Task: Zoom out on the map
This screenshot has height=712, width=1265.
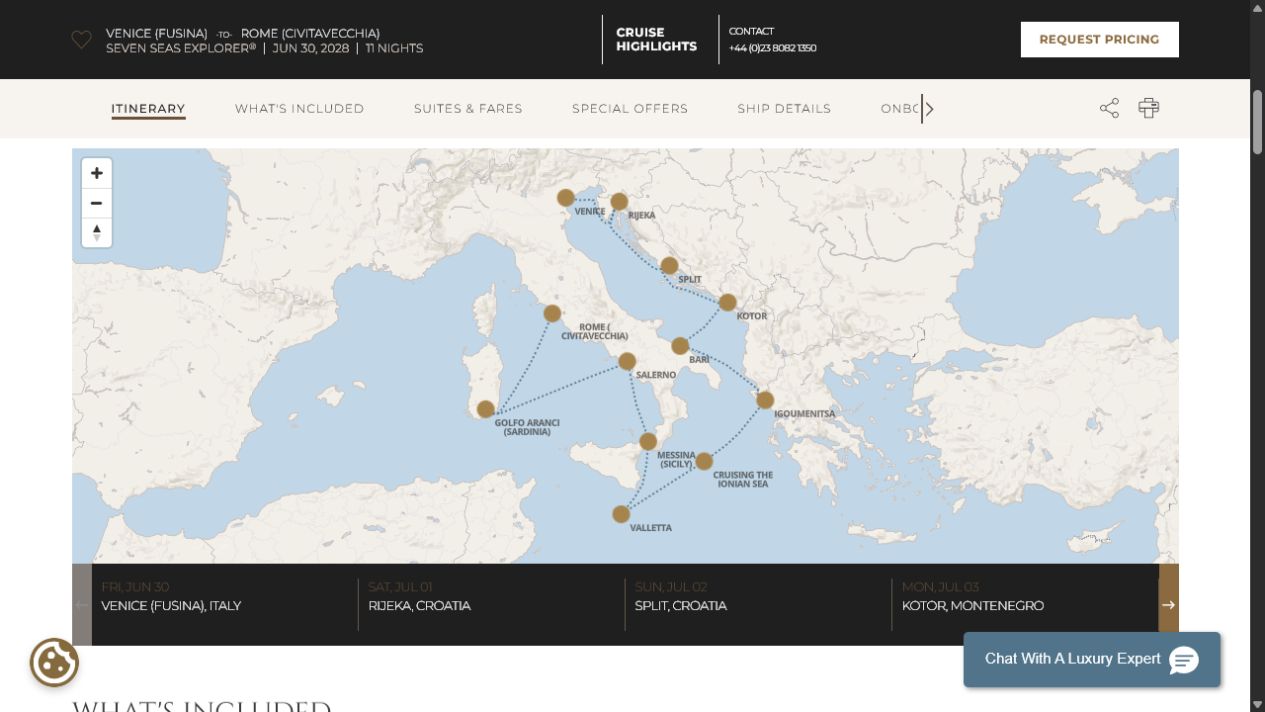Action: coord(96,203)
